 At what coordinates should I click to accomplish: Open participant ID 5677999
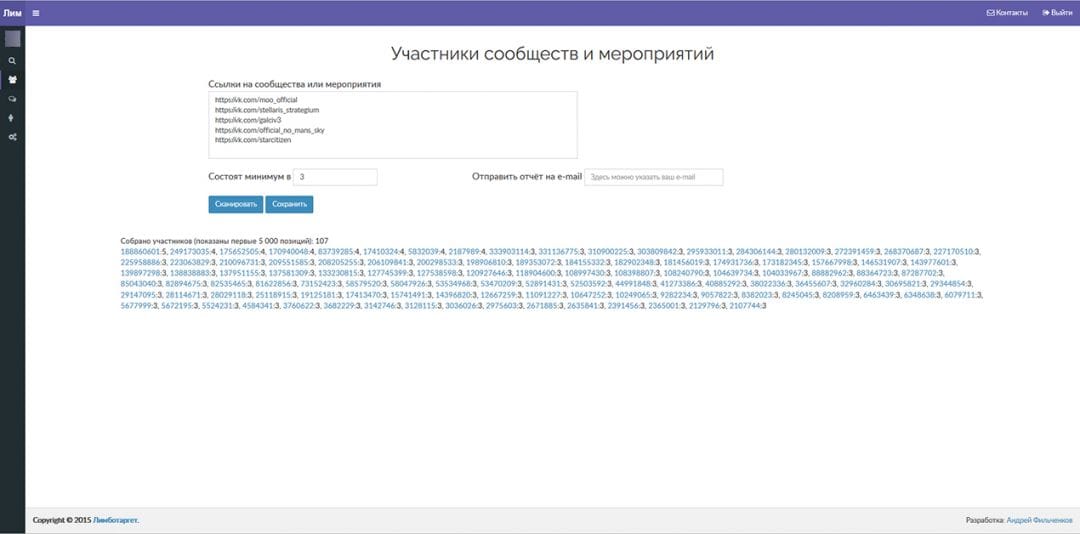pos(136,305)
